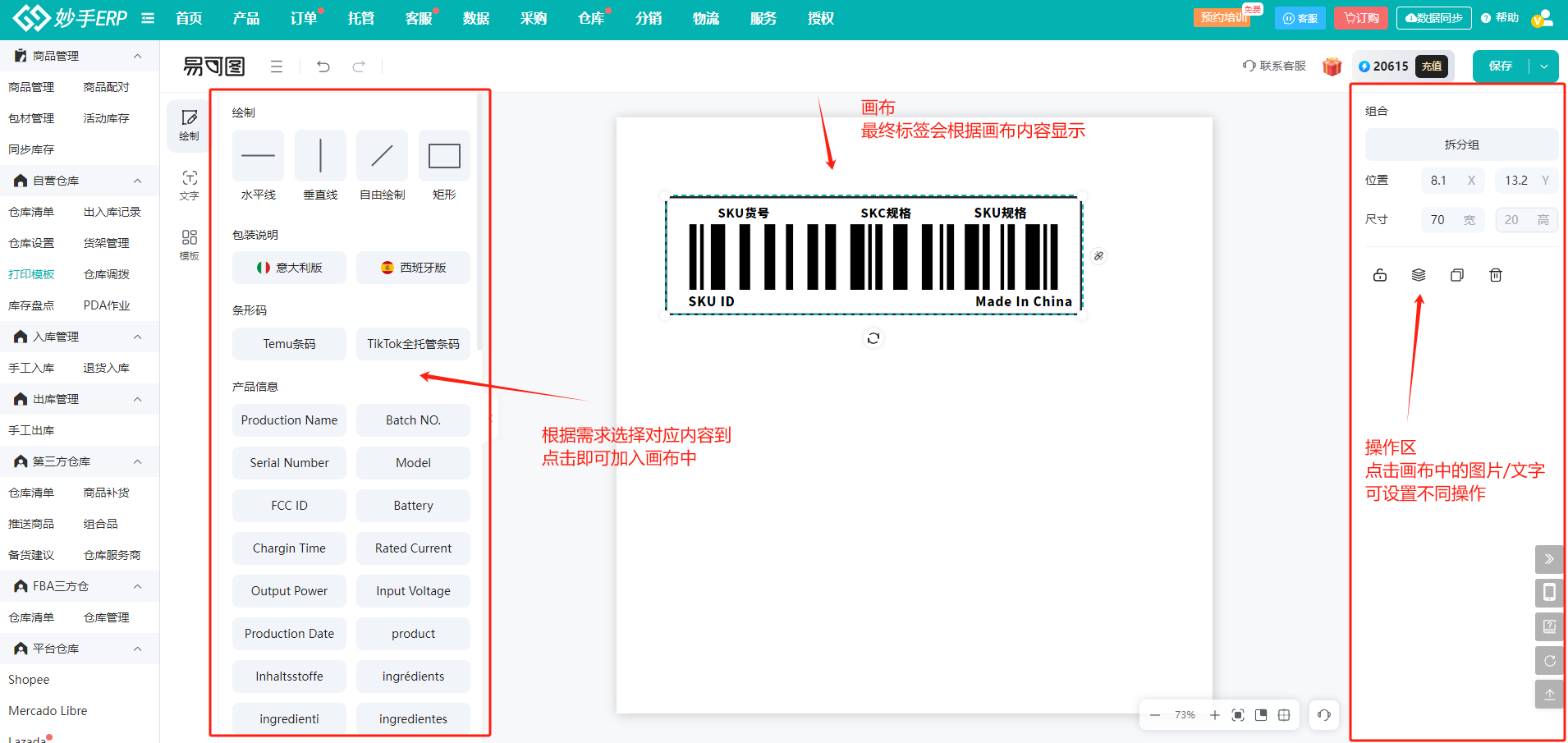This screenshot has height=743, width=1568.
Task: Toggle the size link icon beside the barcode
Action: pos(1099,255)
